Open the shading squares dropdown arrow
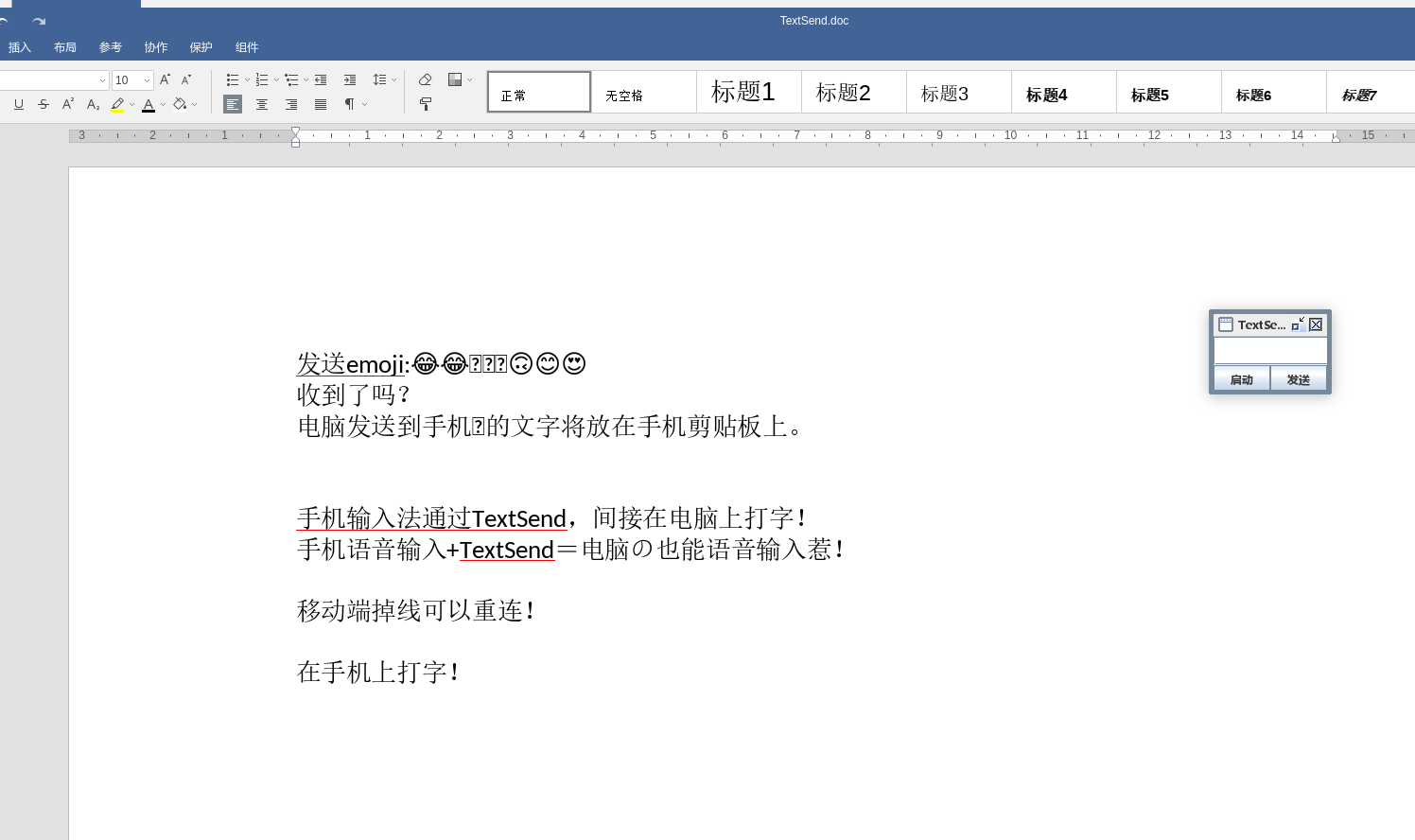Screen dimensions: 1415x840 (469, 79)
